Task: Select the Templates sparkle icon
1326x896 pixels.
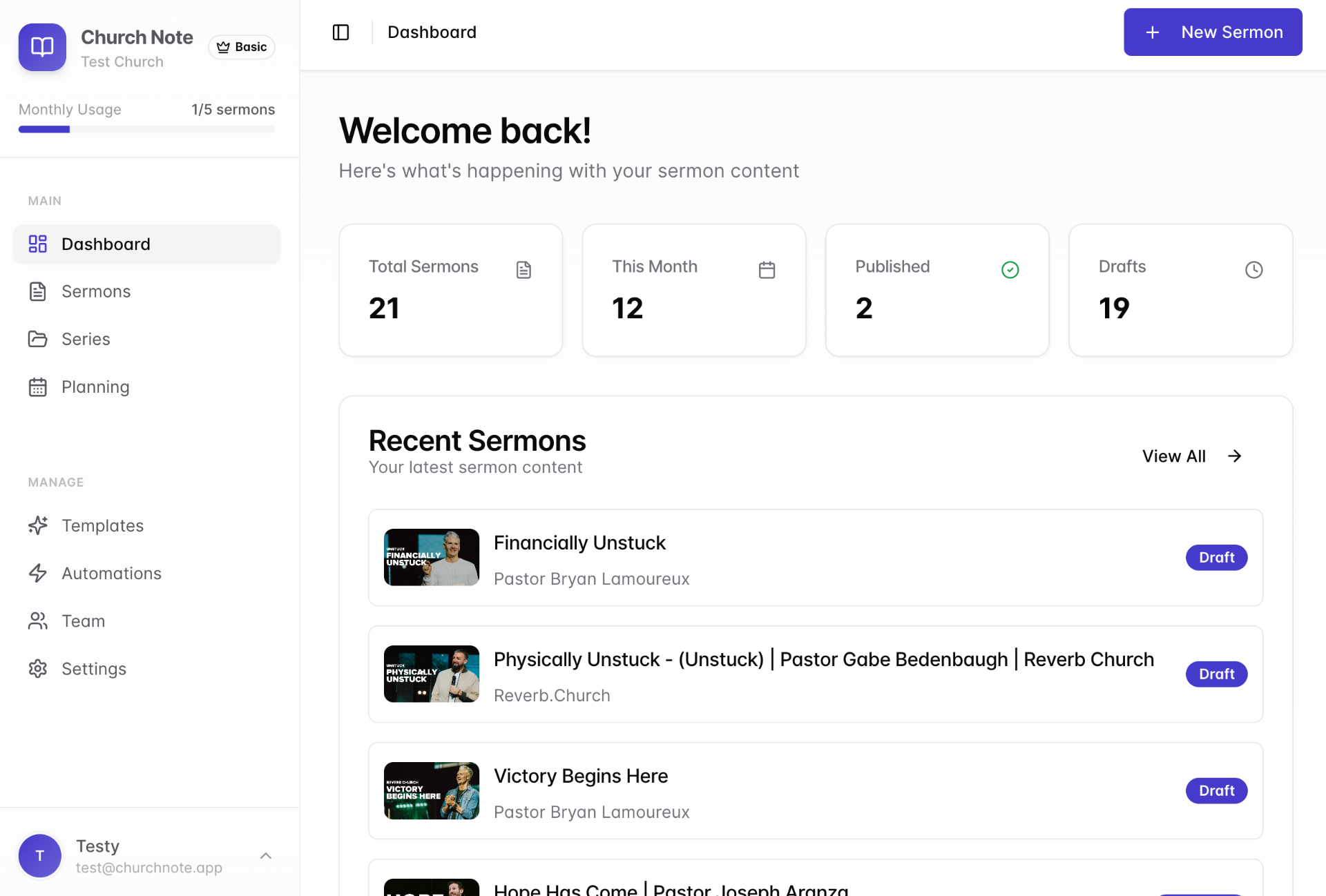Action: [x=37, y=525]
